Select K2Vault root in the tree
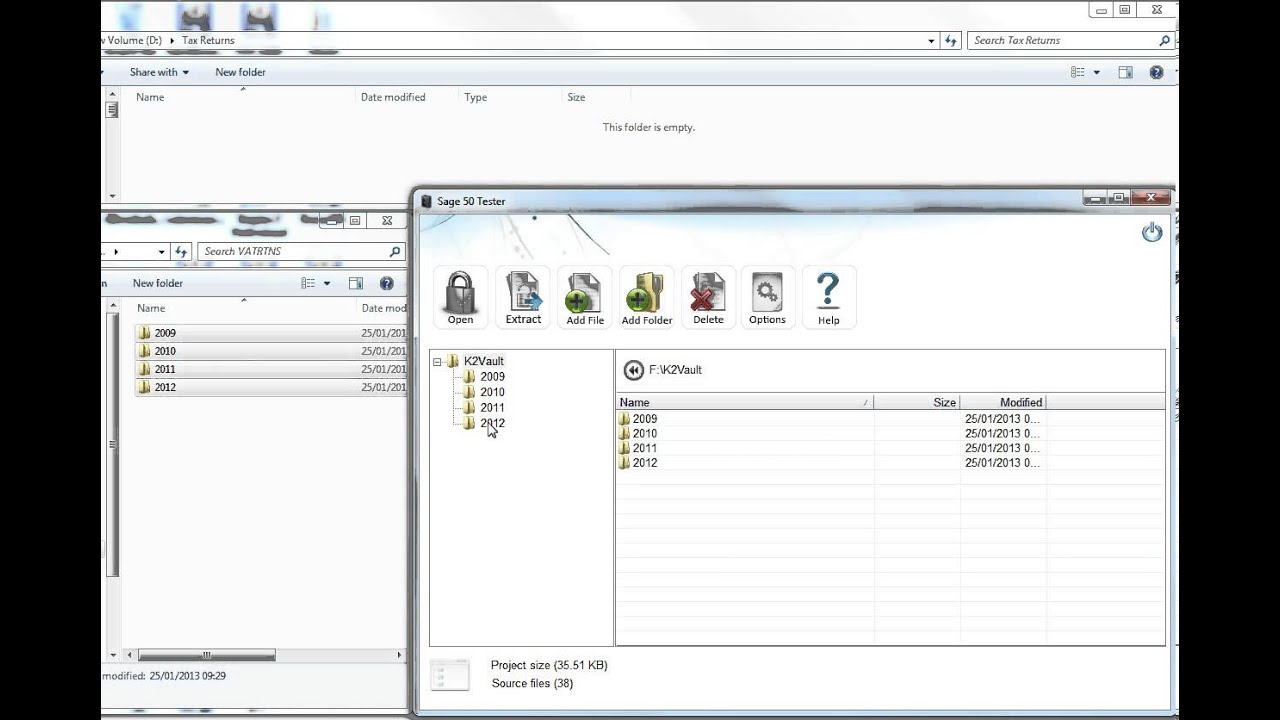The width and height of the screenshot is (1280, 720). [484, 361]
